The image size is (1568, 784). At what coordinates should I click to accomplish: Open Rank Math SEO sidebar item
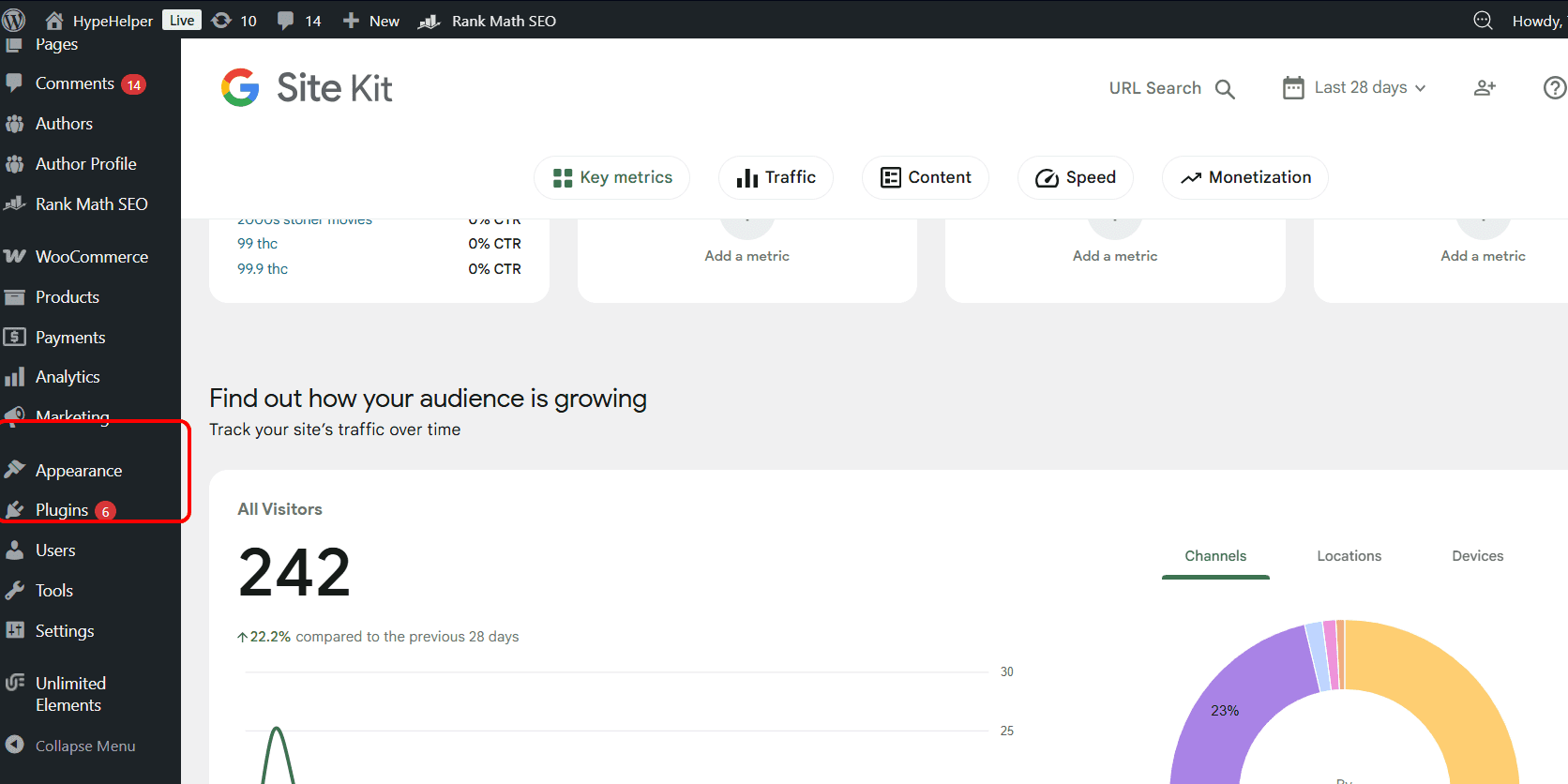(90, 204)
